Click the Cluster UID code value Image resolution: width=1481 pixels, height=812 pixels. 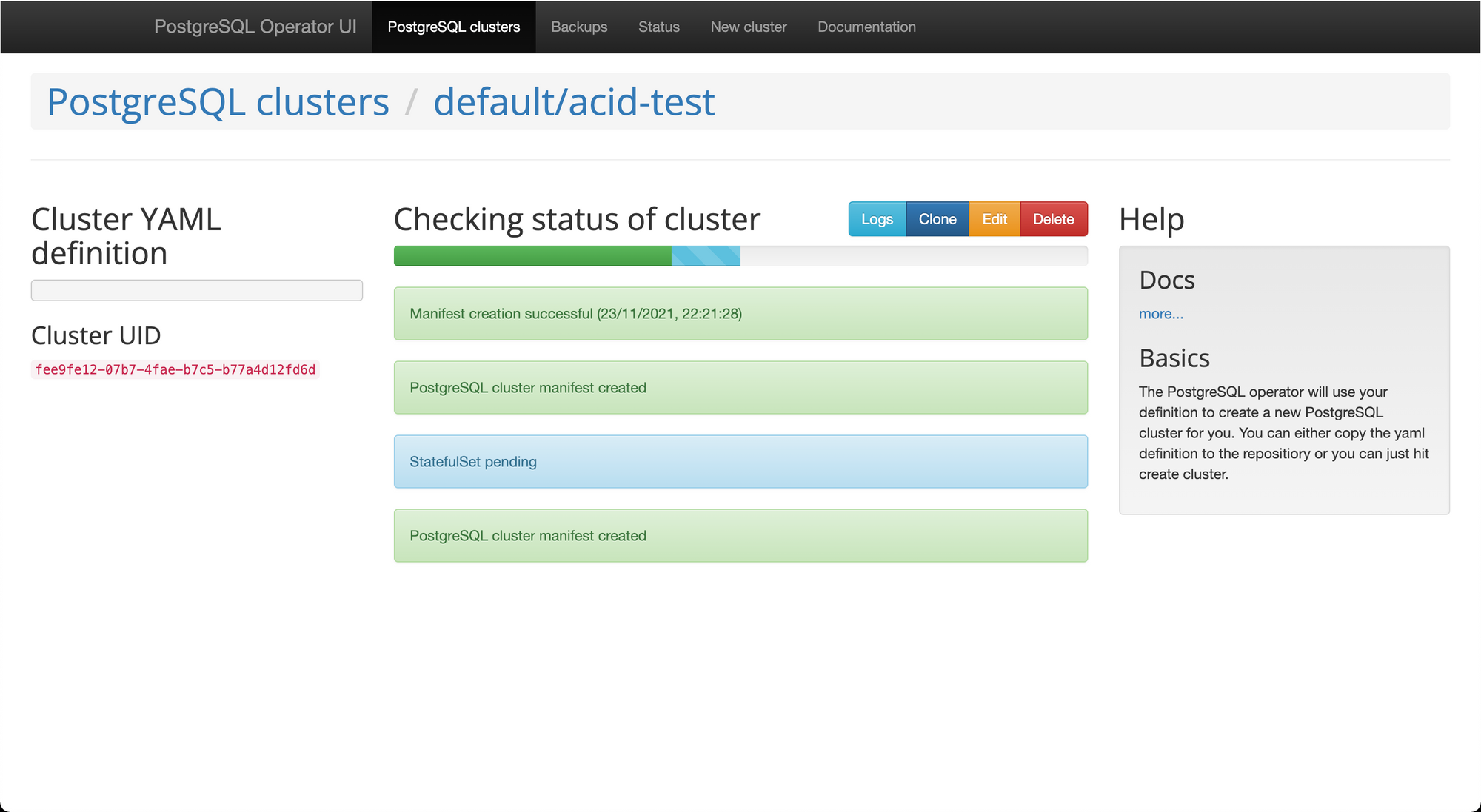[x=175, y=369]
